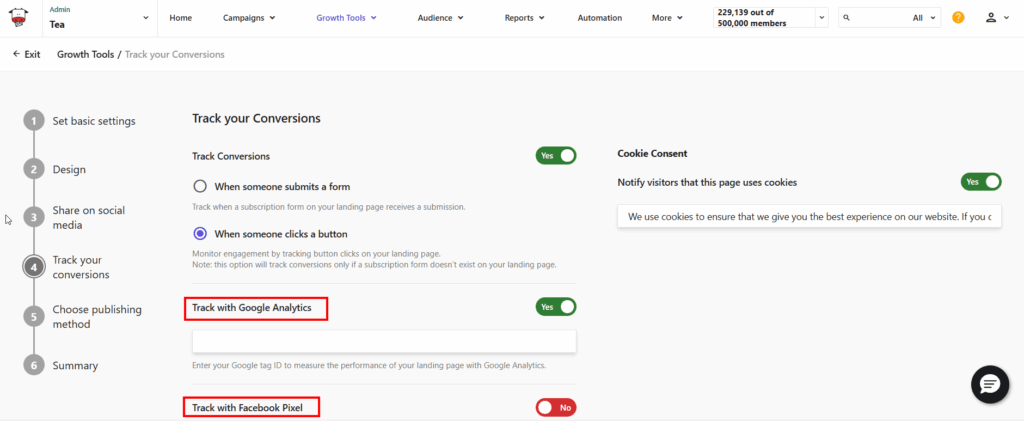
Task: Open the orange help question mark icon
Action: click(x=958, y=18)
